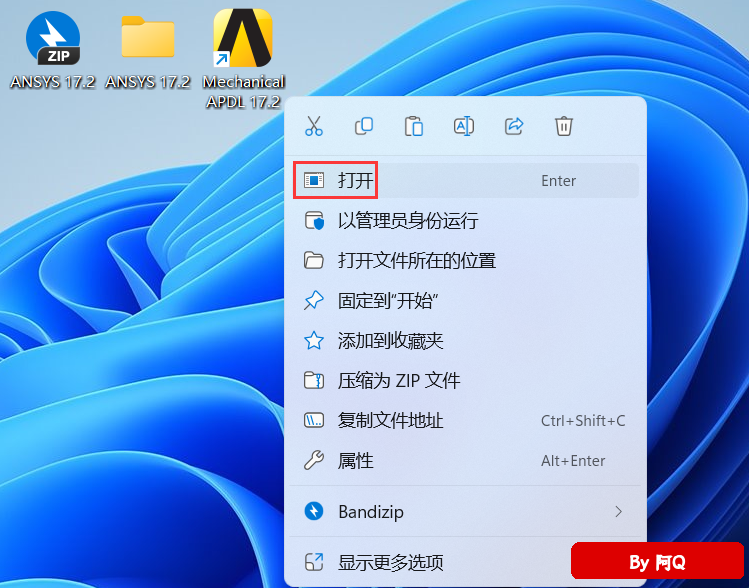This screenshot has width=749, height=588.
Task: Click 显示更多选项 menu entry
Action: tap(464, 562)
